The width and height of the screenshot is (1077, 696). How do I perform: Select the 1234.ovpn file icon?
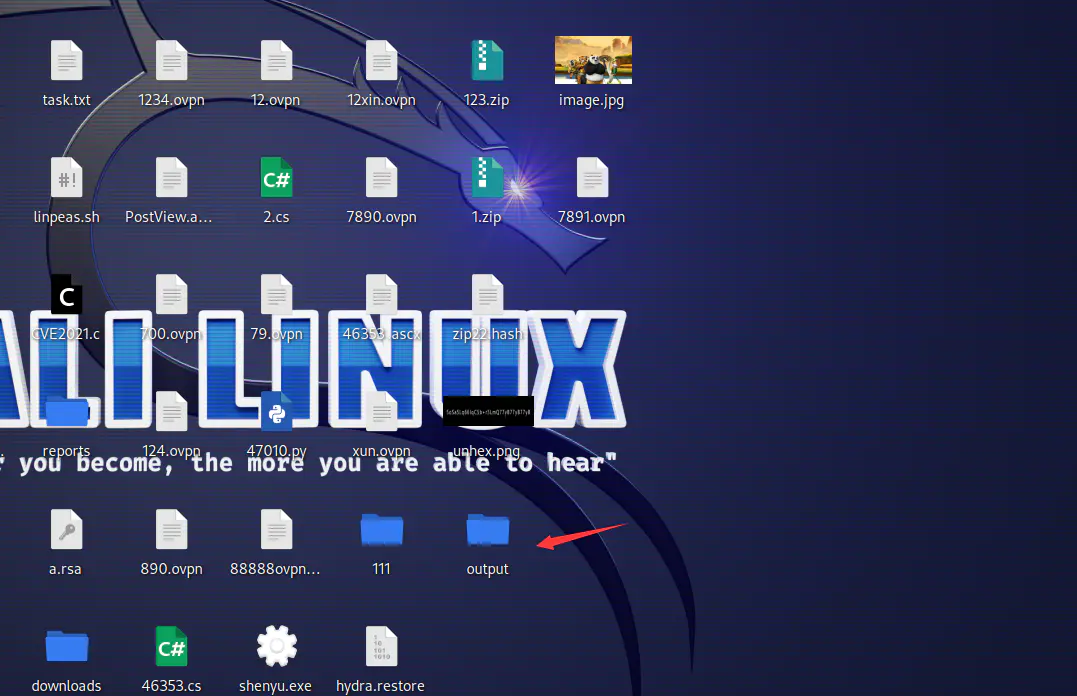tap(172, 60)
